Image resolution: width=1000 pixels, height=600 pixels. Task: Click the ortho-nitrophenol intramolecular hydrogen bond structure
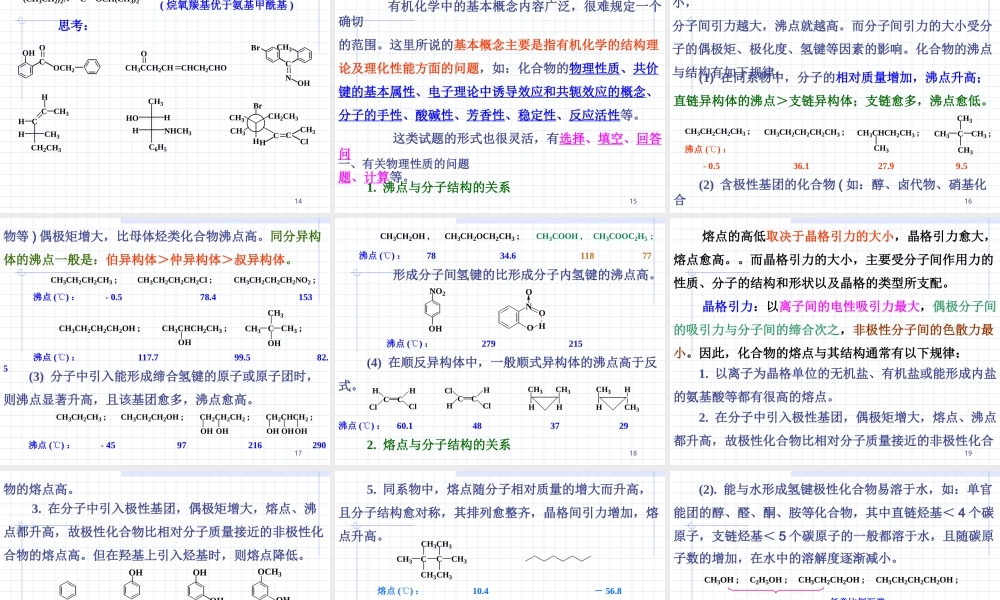click(x=521, y=314)
